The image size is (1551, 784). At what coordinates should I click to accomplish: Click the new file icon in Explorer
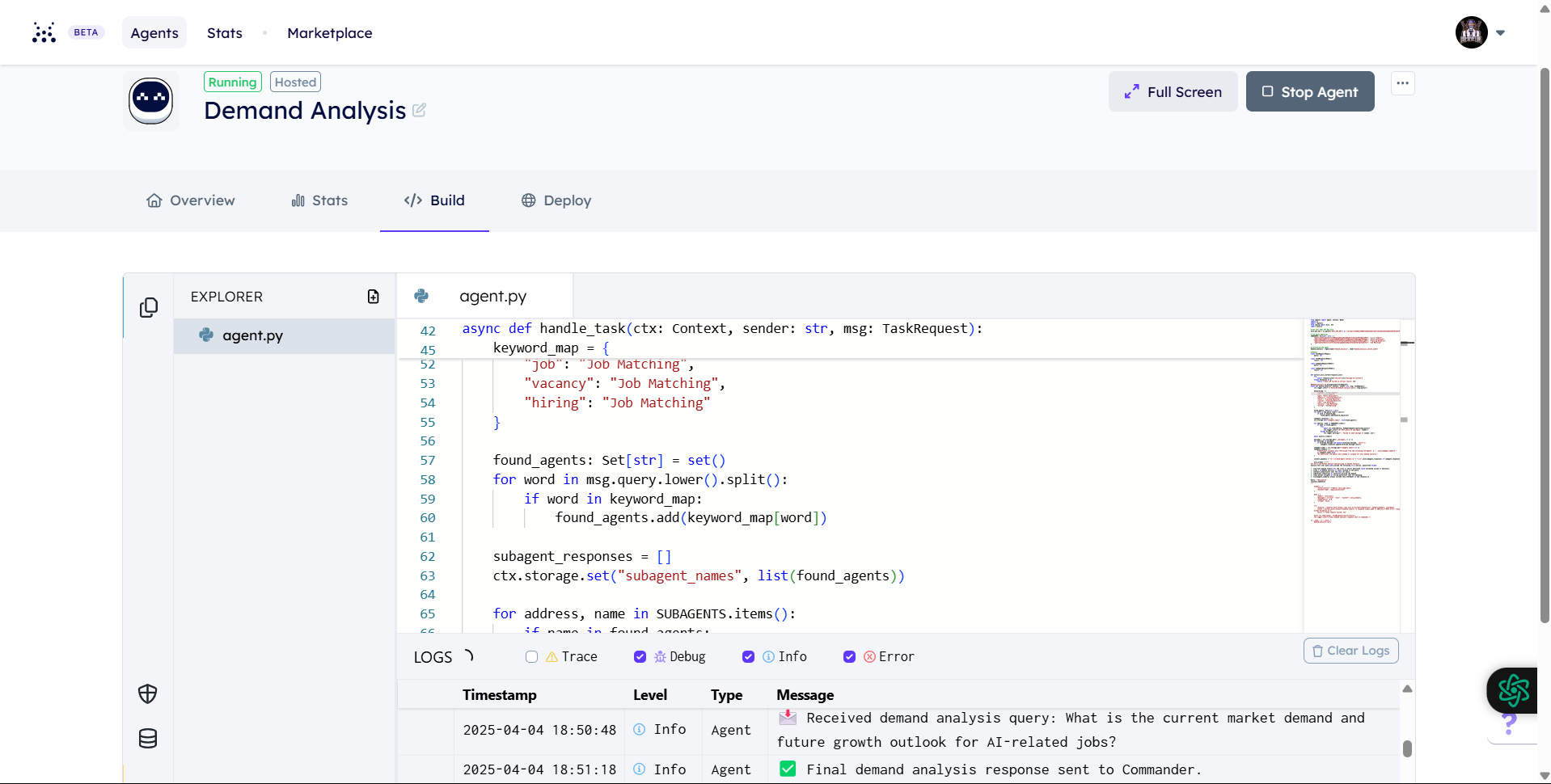click(373, 297)
